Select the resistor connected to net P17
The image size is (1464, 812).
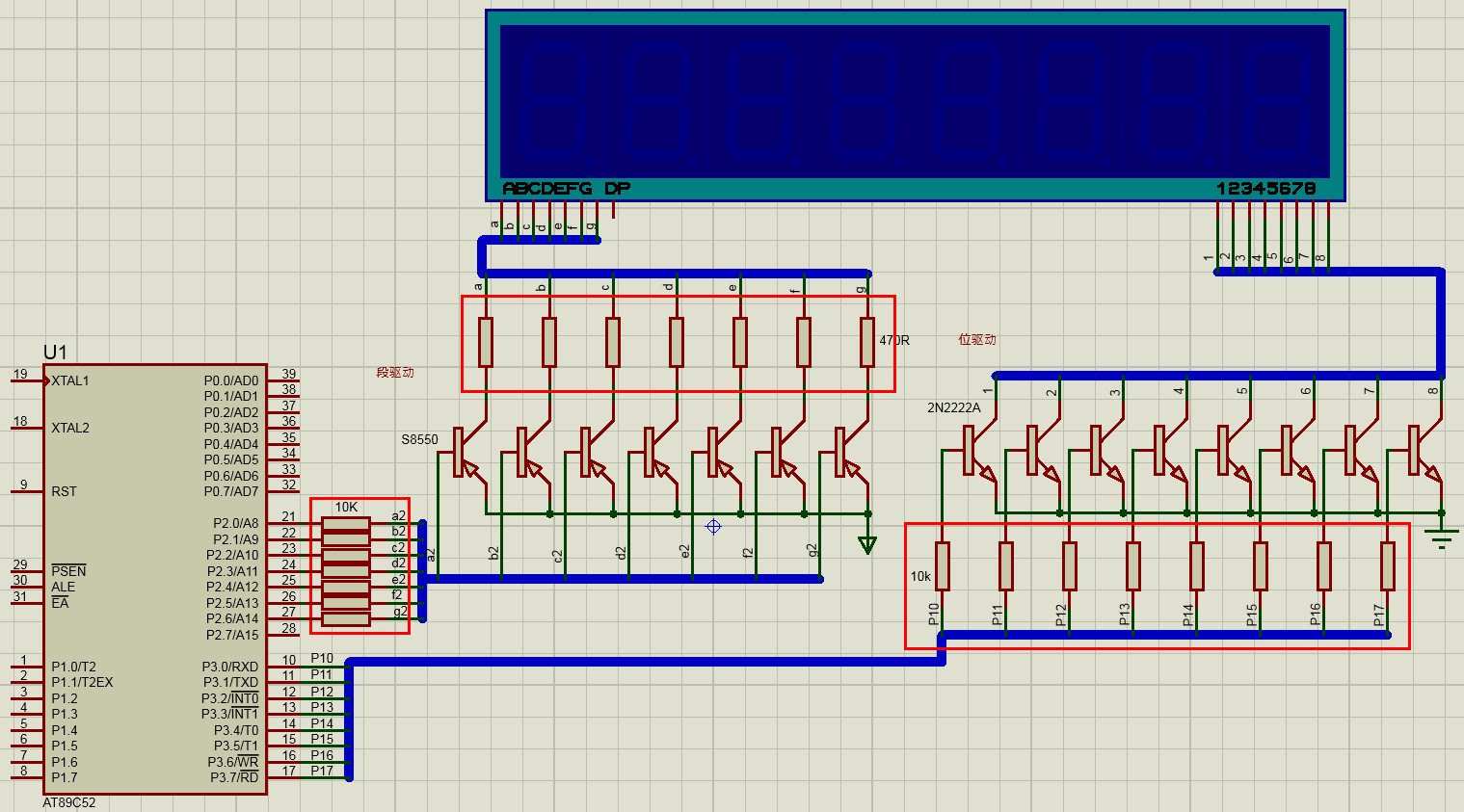tap(1388, 566)
